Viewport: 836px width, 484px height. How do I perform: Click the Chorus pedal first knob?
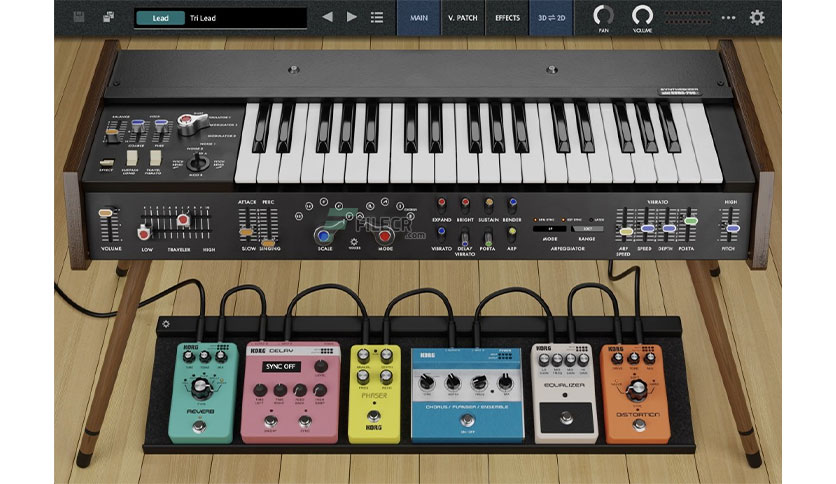(427, 382)
